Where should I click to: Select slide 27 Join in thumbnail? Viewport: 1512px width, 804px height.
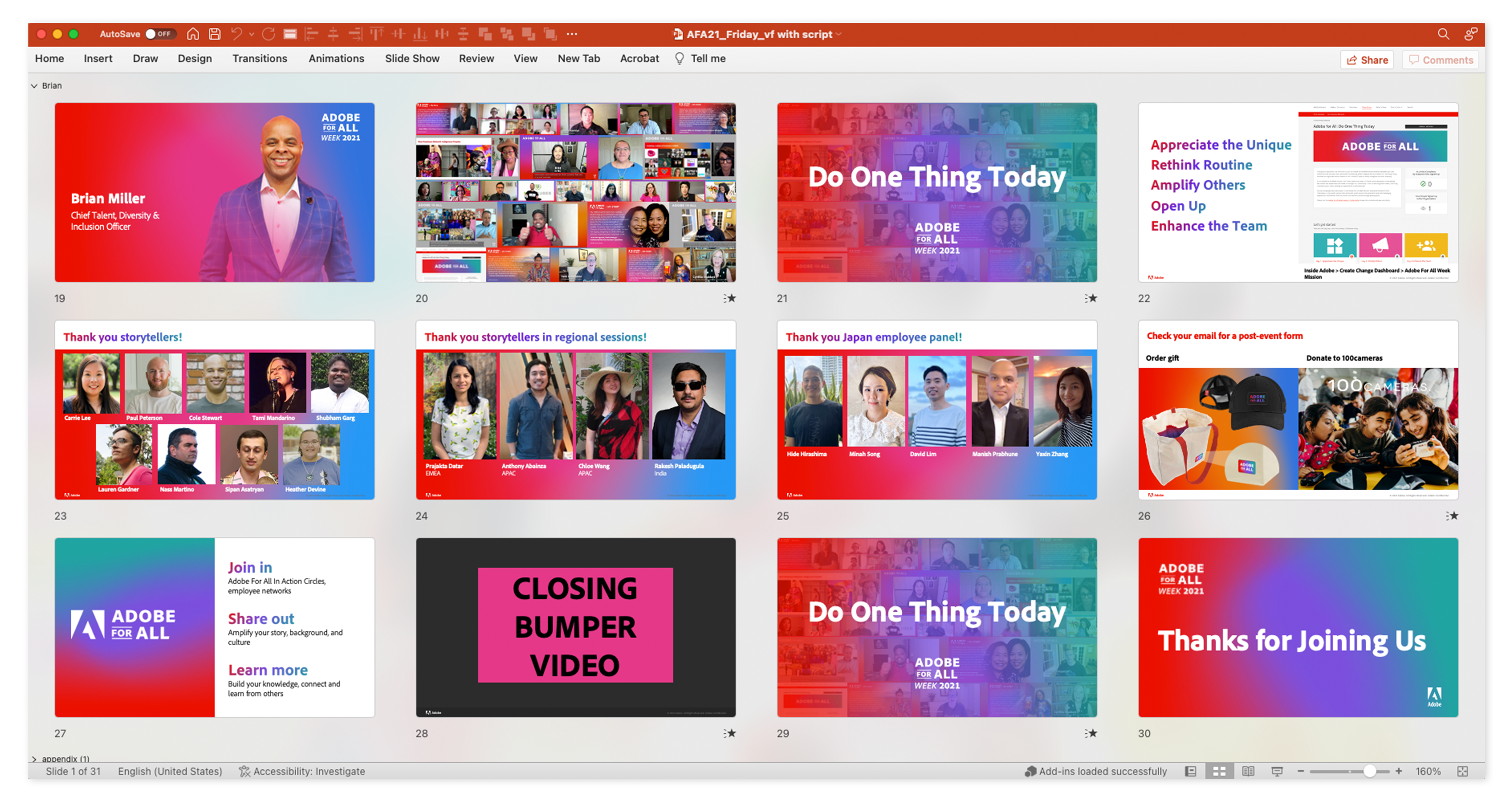pyautogui.click(x=215, y=627)
